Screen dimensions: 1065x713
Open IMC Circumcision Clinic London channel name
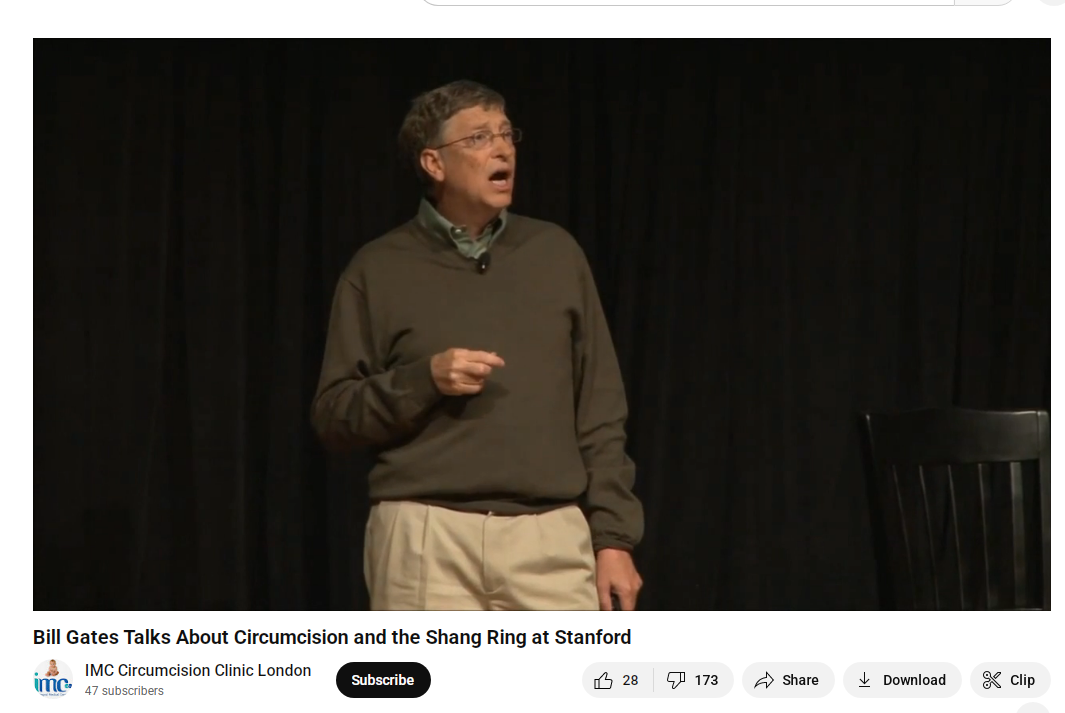pos(198,670)
